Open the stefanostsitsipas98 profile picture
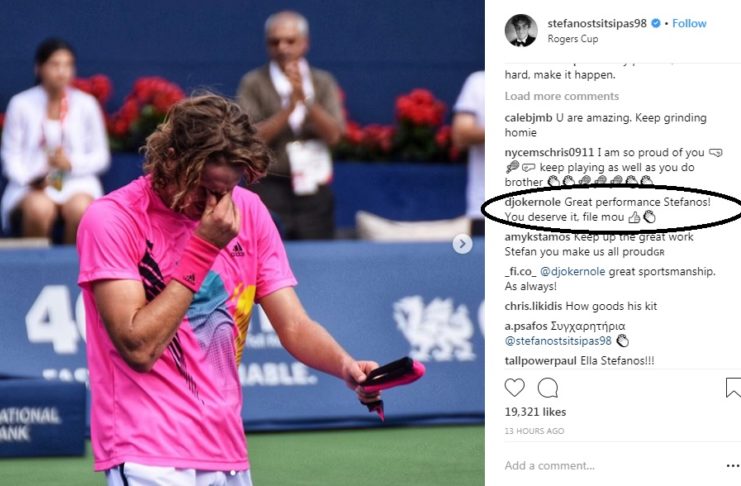The height and width of the screenshot is (486, 741). (x=521, y=30)
